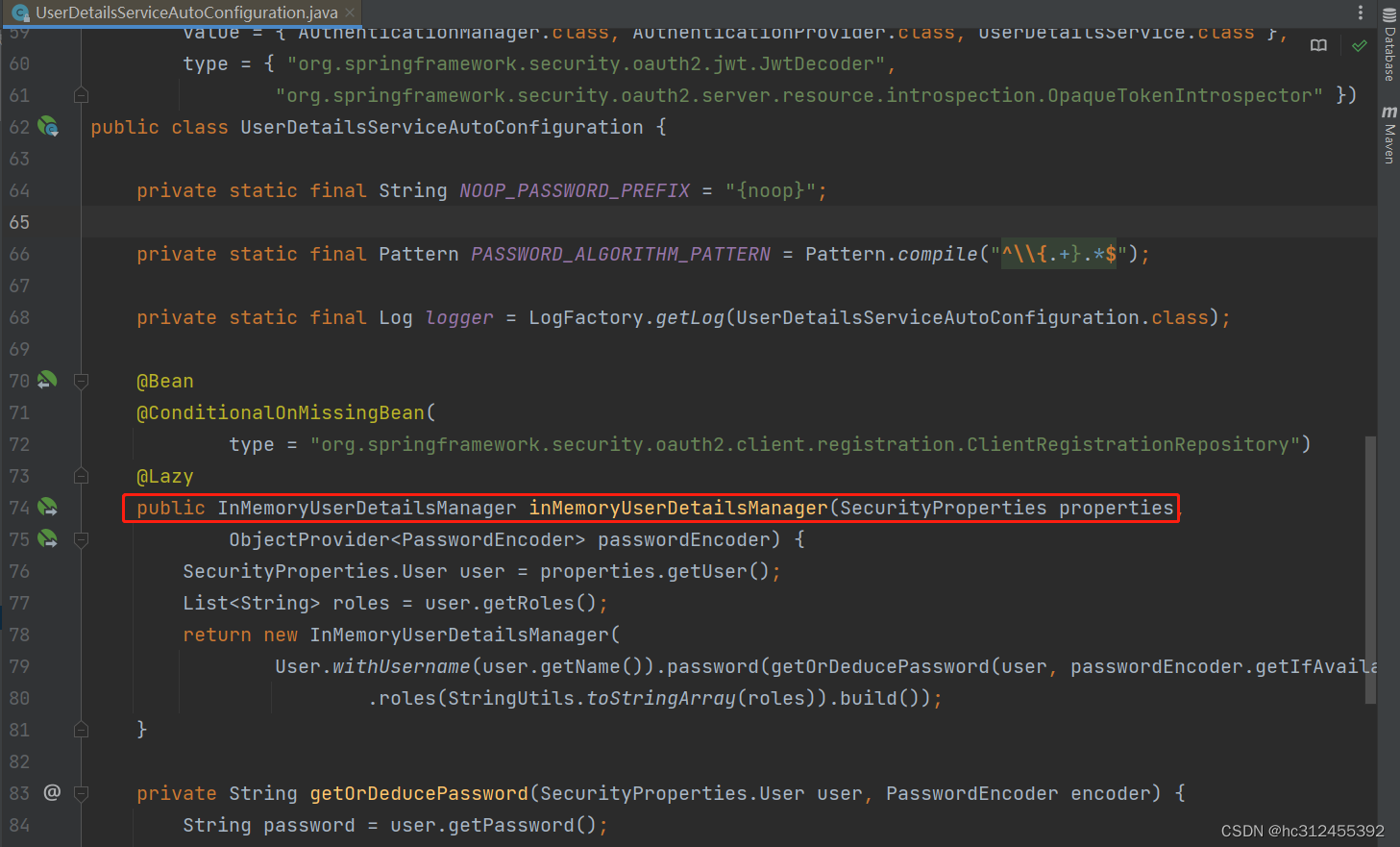This screenshot has height=847, width=1400.
Task: Click Spring bean gutter icon on line 70
Action: click(47, 381)
